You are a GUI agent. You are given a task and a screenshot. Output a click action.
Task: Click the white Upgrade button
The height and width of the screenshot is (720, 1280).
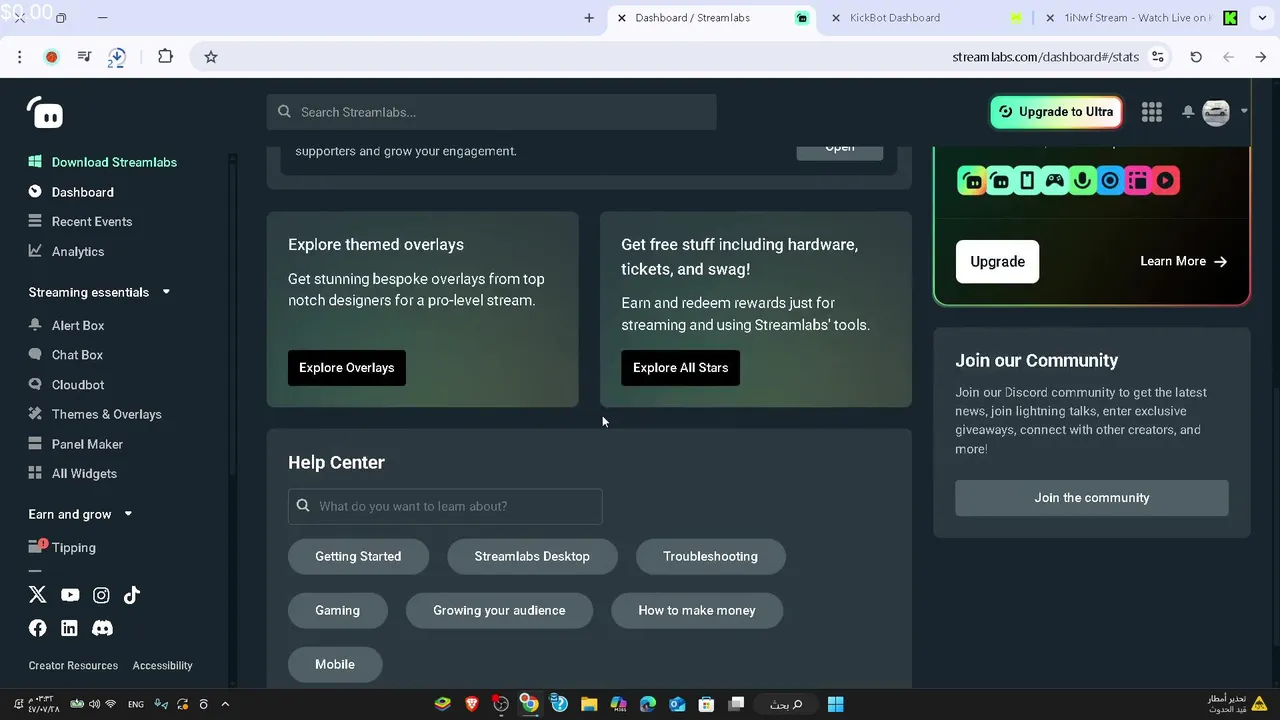click(997, 261)
